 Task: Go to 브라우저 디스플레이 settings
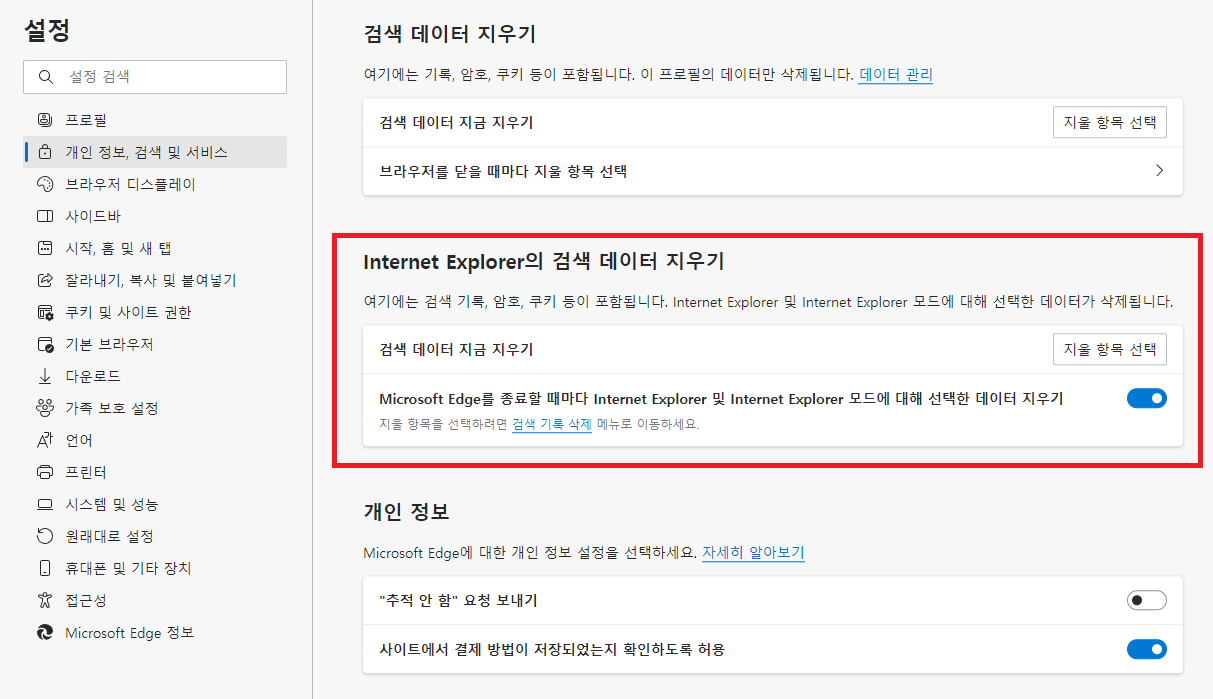tap(155, 184)
